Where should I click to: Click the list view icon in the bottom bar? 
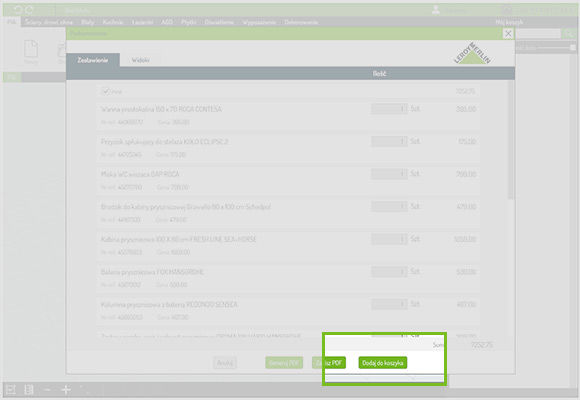click(x=29, y=390)
